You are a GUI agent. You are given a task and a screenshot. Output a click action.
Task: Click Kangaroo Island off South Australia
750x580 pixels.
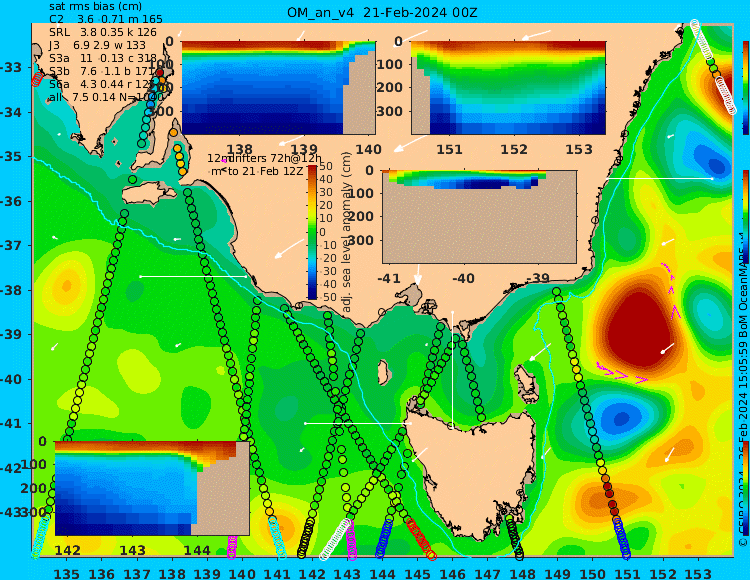tap(149, 194)
